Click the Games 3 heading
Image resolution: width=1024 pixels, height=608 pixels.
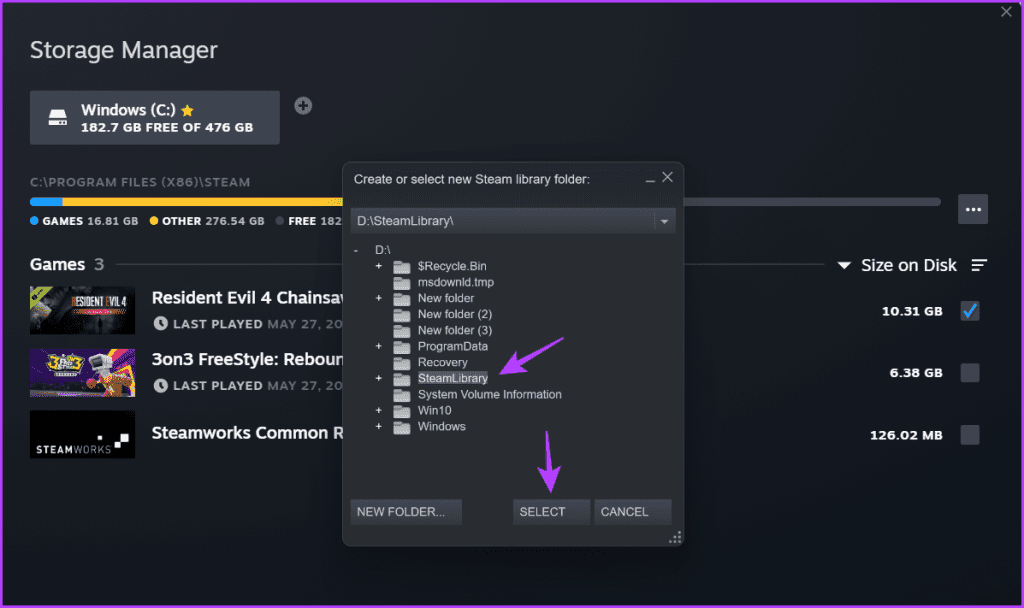tap(67, 264)
